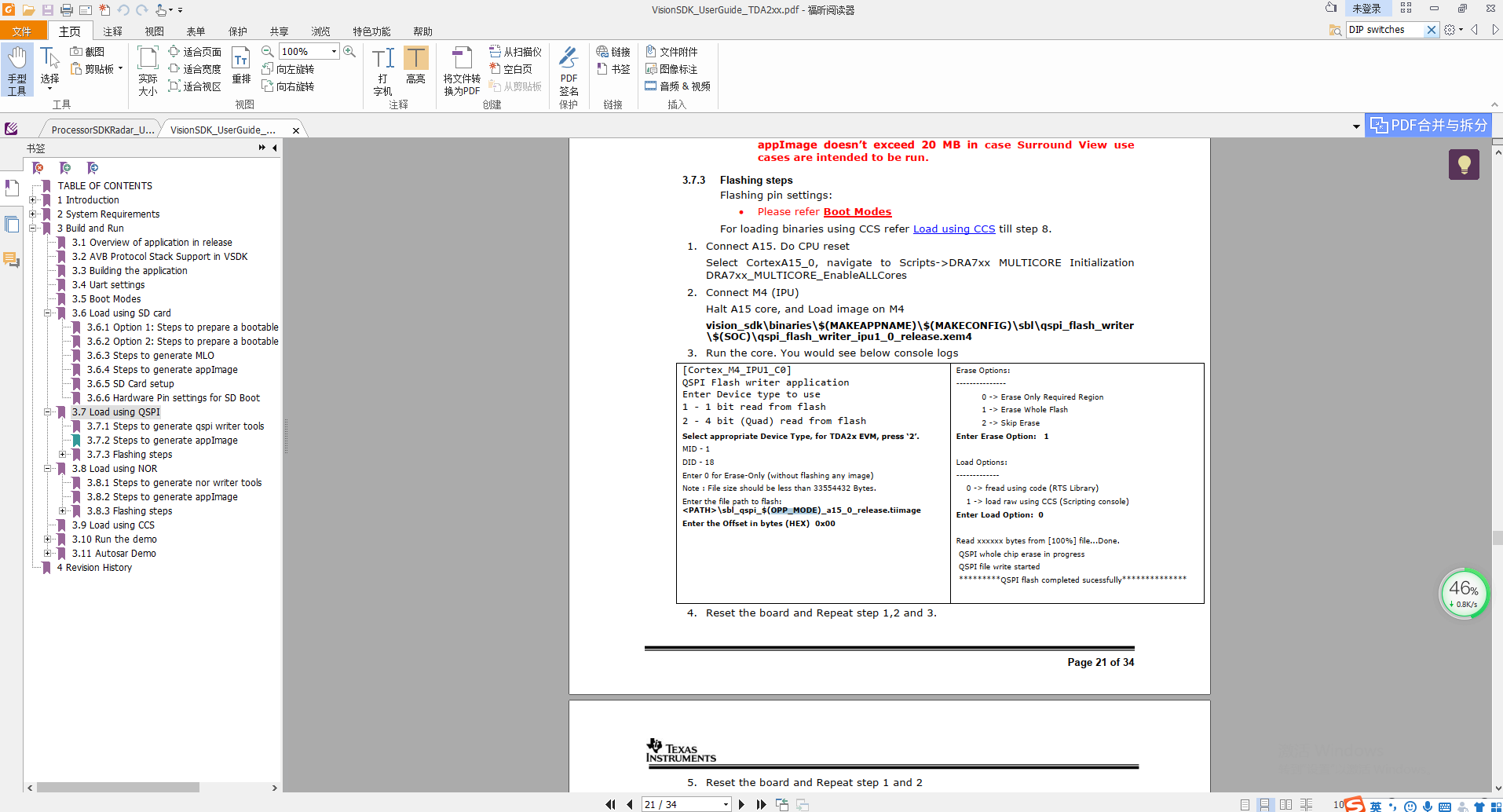Switch to continuous facing view mode
The width and height of the screenshot is (1503, 812).
click(x=1306, y=805)
